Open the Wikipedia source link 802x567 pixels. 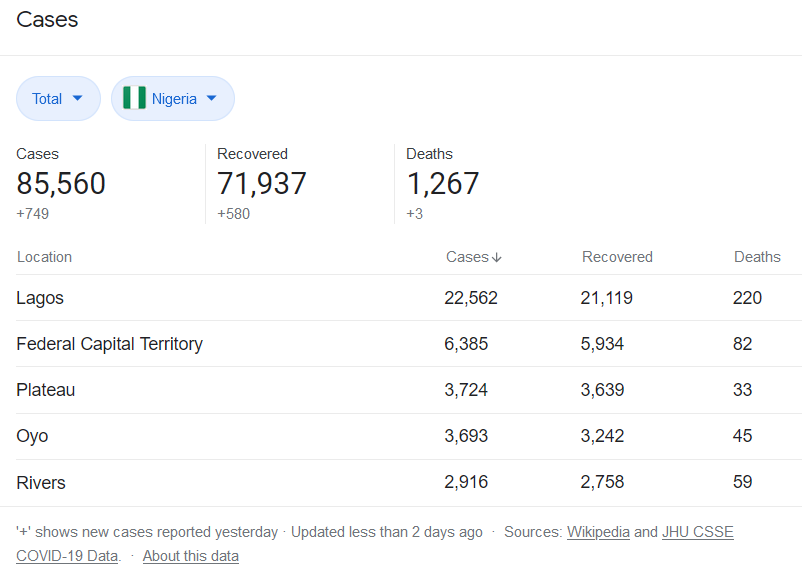click(598, 532)
